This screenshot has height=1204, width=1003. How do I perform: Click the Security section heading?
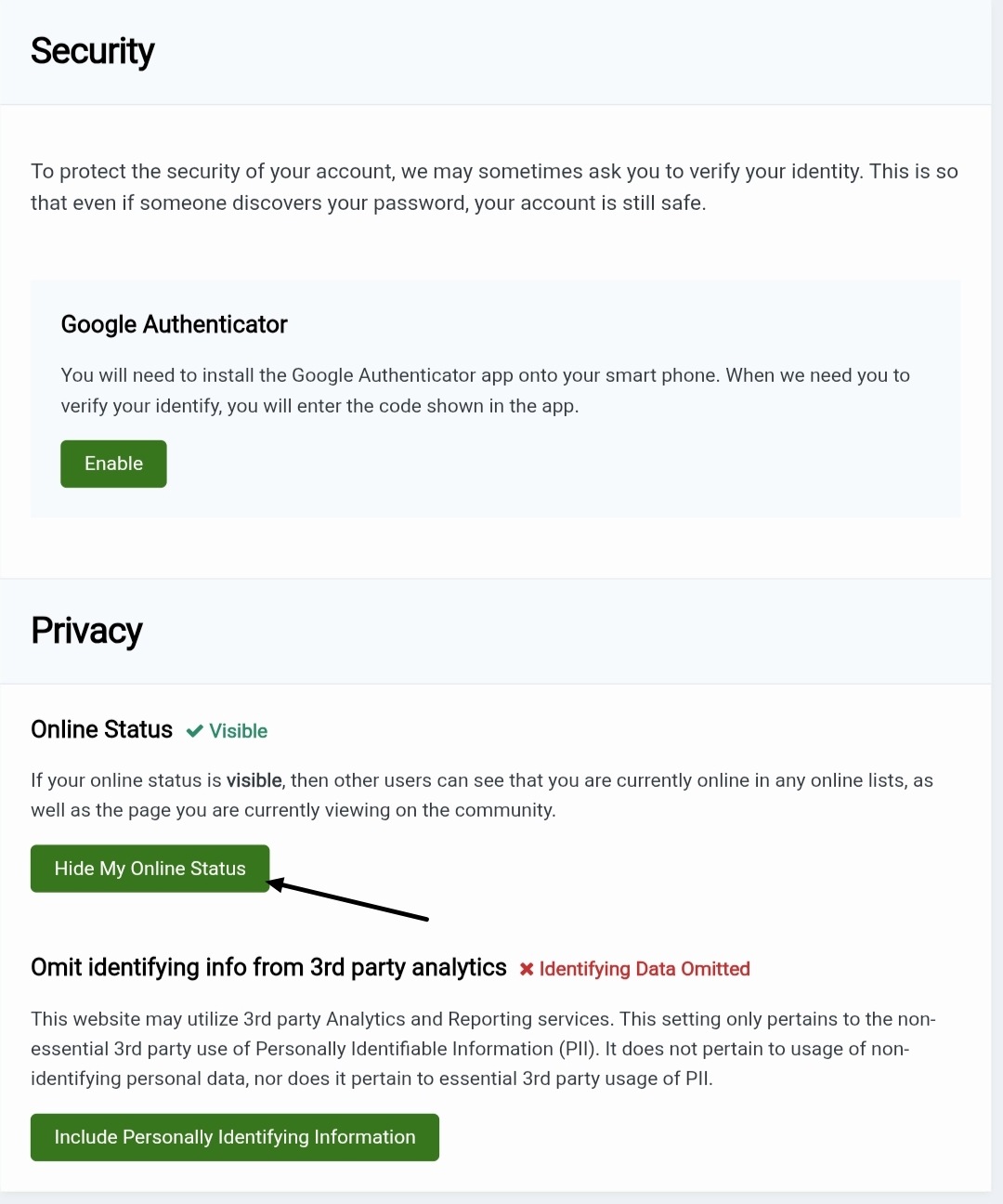pyautogui.click(x=92, y=51)
